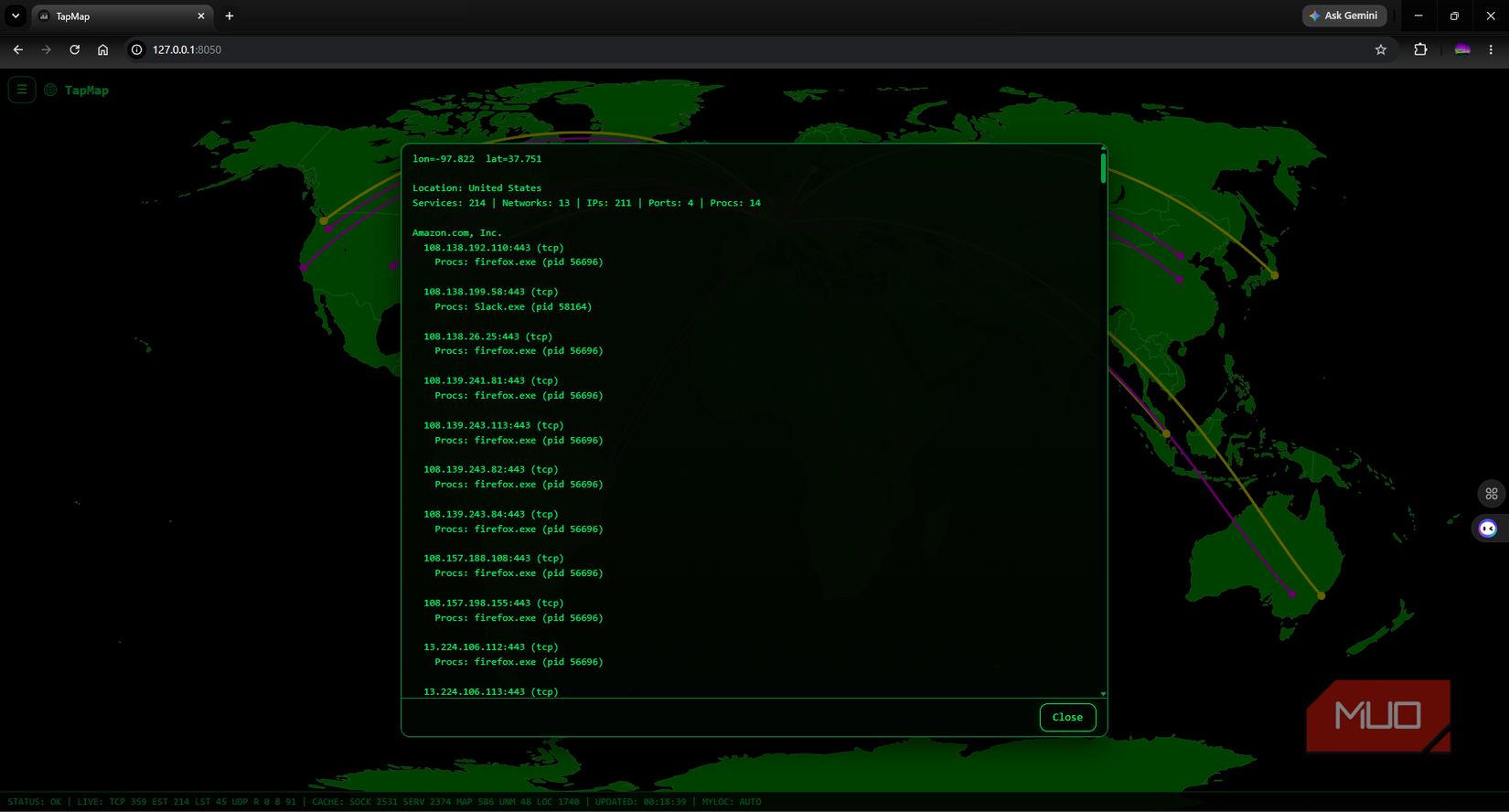Bookmark this page with the star icon
Screen dimensions: 1509x812
click(x=1381, y=49)
